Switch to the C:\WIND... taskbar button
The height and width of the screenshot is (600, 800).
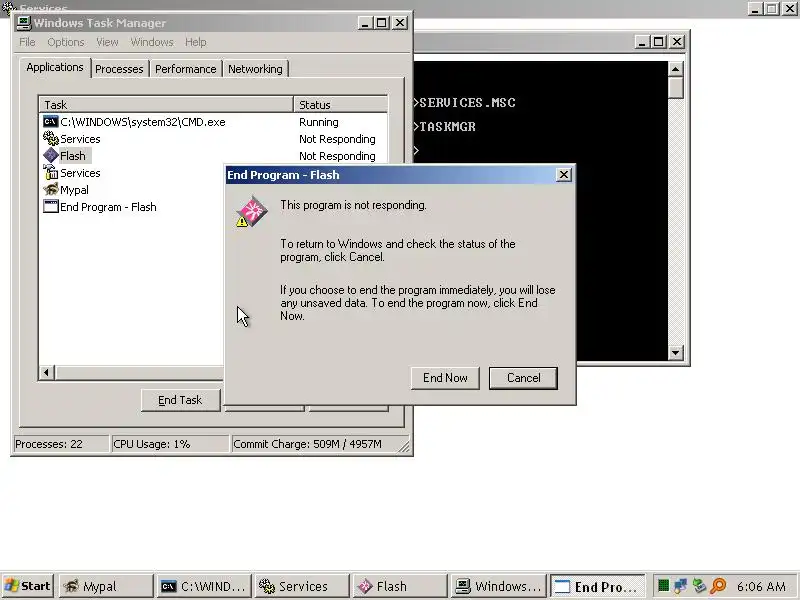click(x=204, y=586)
